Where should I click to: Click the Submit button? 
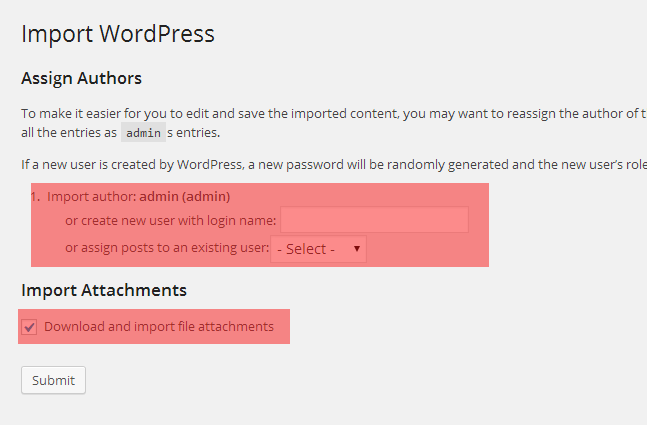[x=53, y=380]
